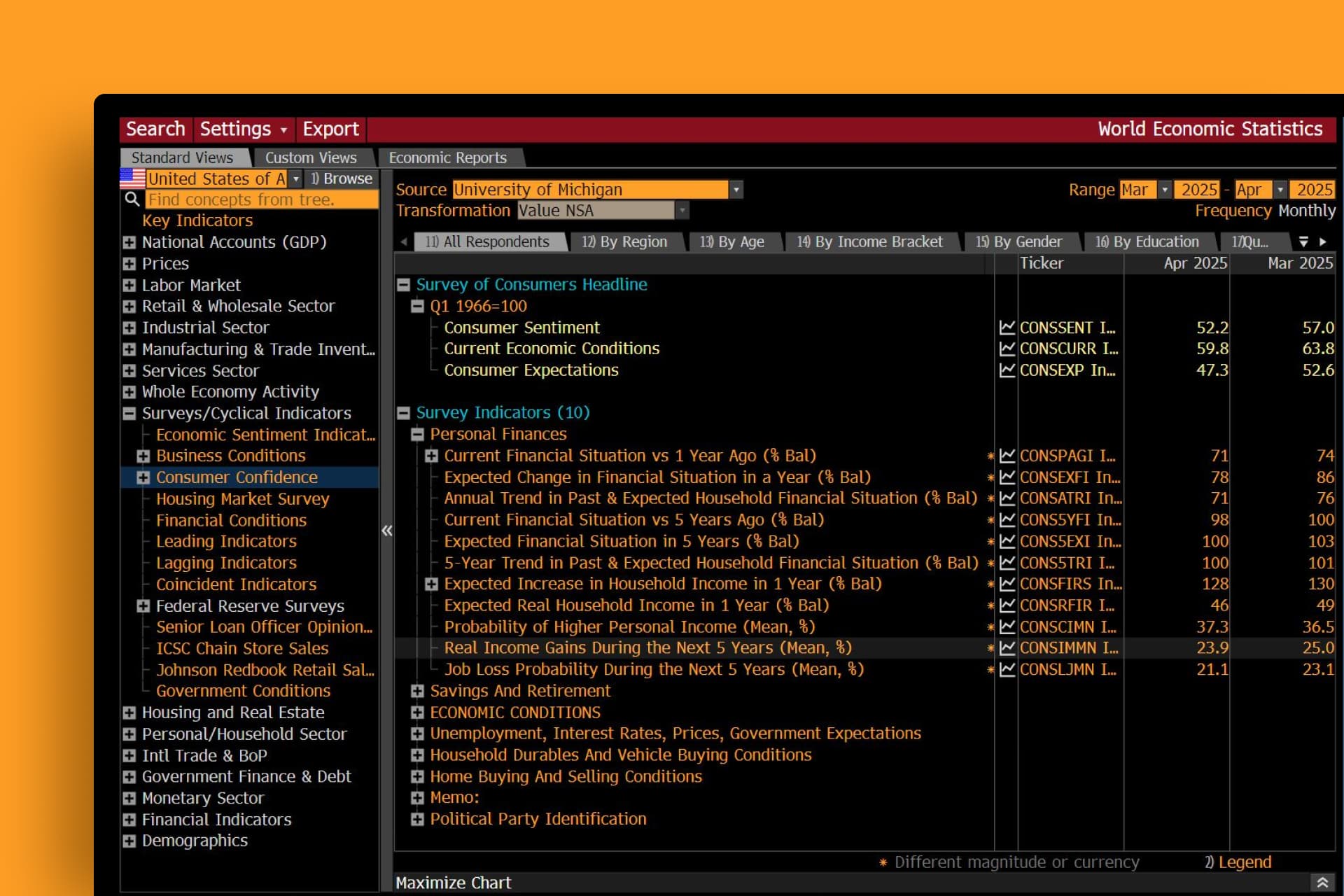This screenshot has width=1344, height=896.
Task: Click the magnifier search icon in sidebar
Action: click(132, 199)
